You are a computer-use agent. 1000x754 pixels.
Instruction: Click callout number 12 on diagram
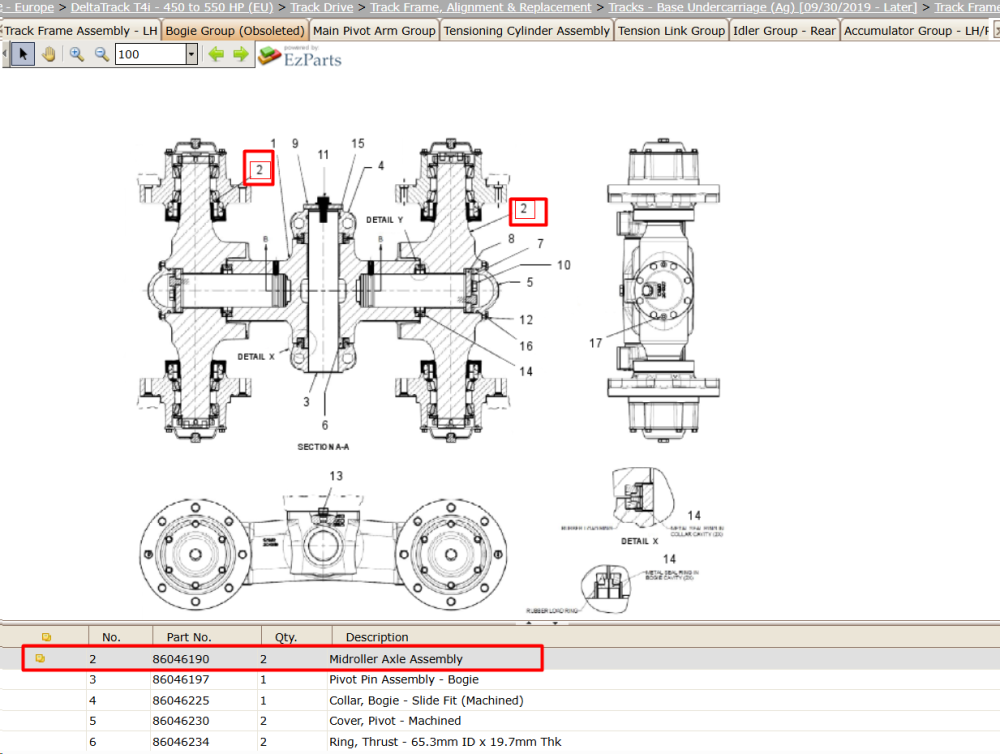pyautogui.click(x=526, y=320)
